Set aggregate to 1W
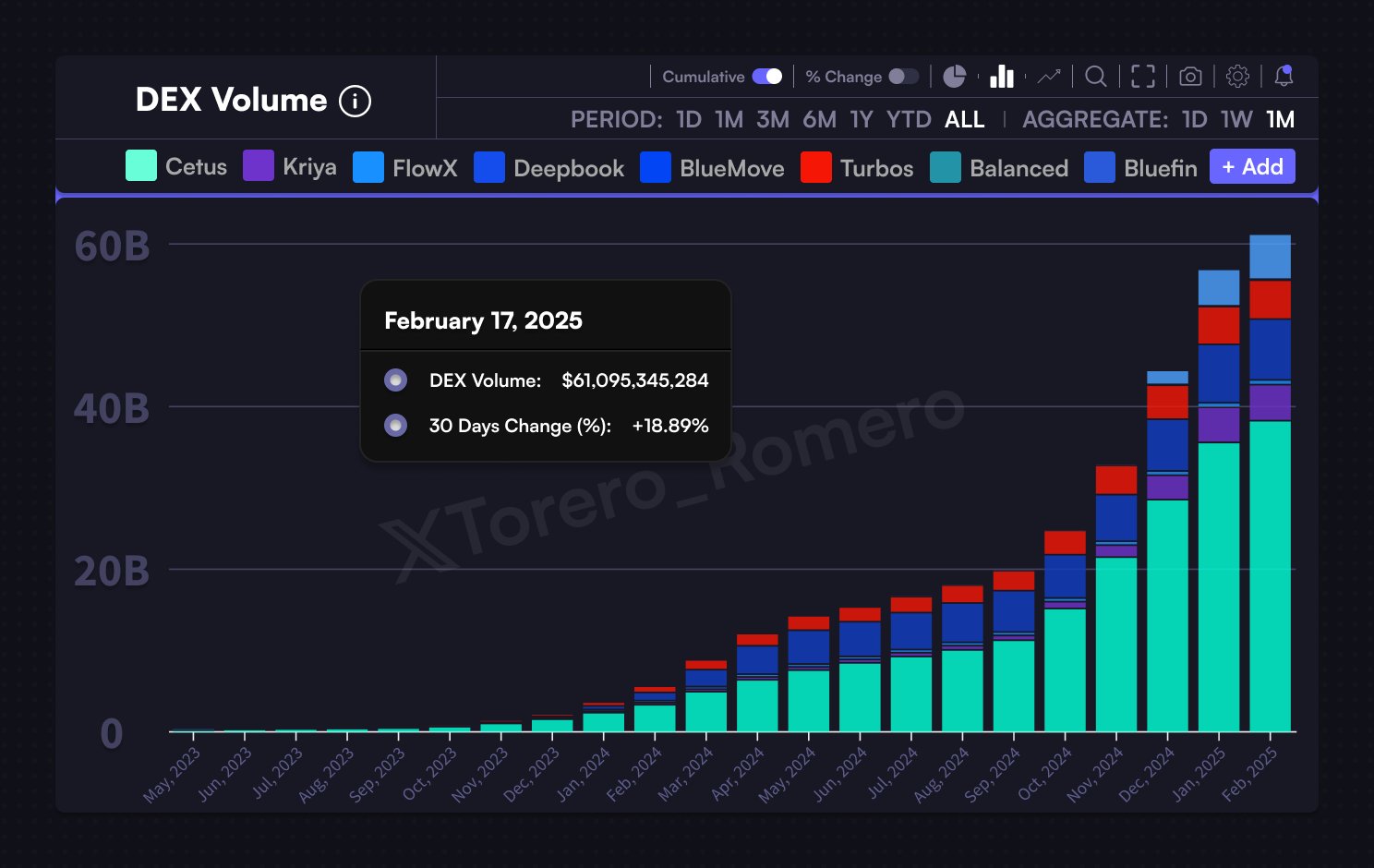Image resolution: width=1374 pixels, height=868 pixels. pos(1236,120)
